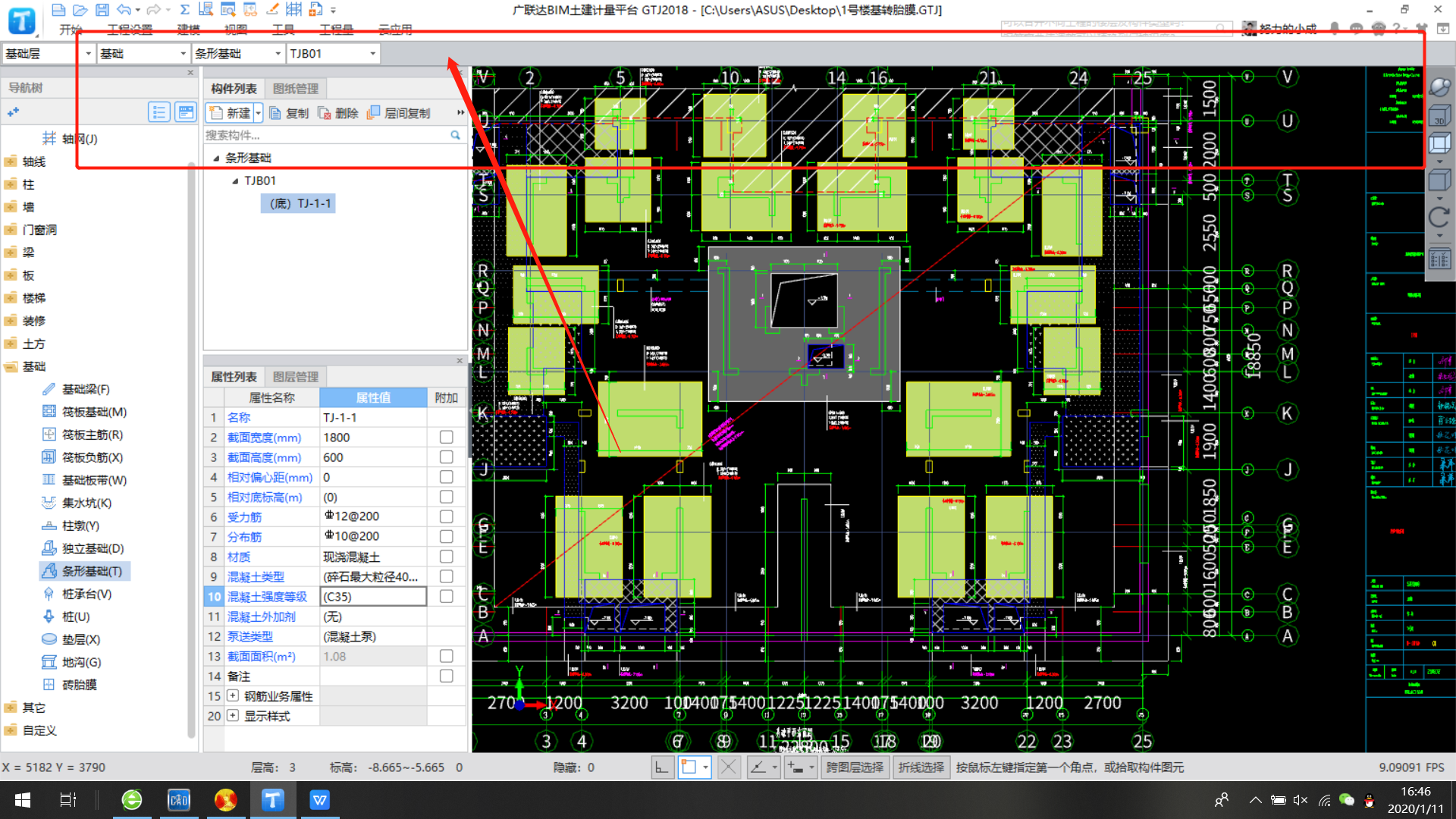Click the 混凝土强度等级 value cell (C35)

point(373,596)
